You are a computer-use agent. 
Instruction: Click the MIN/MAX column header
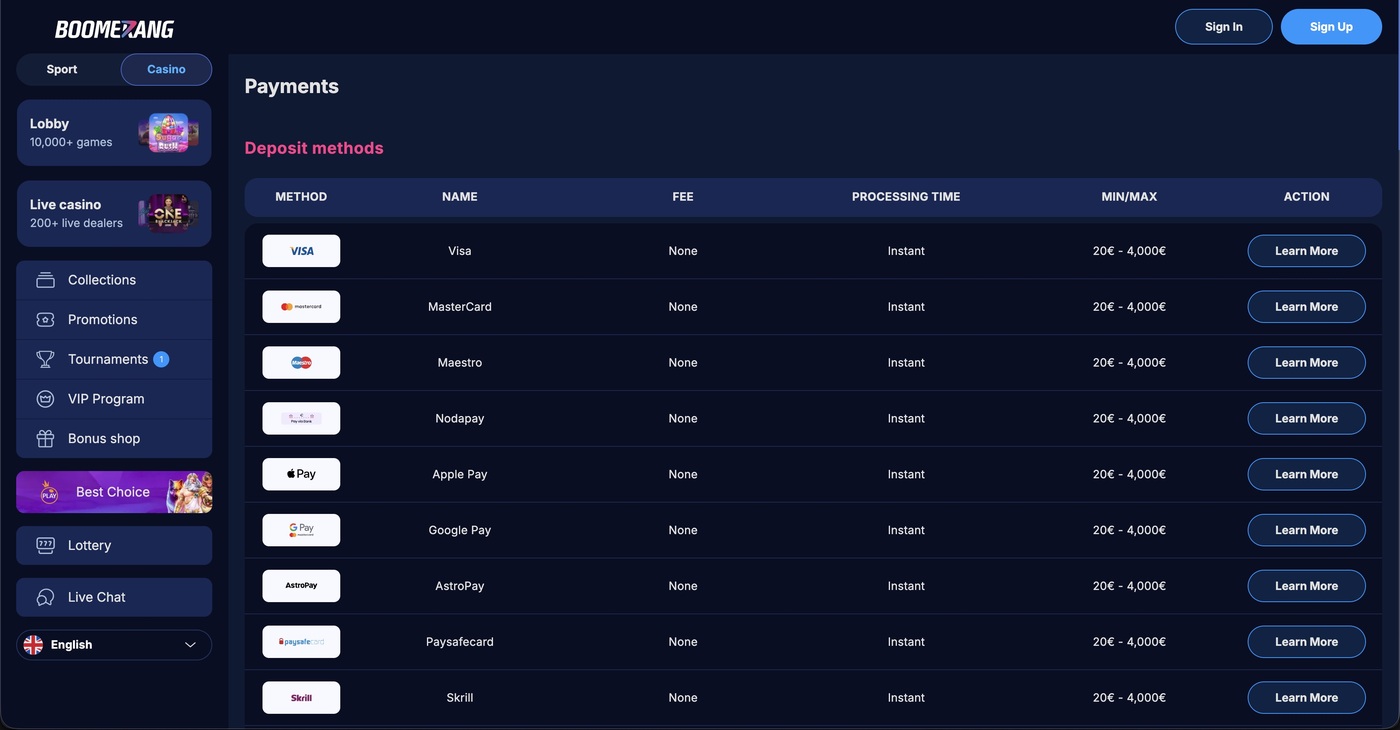pyautogui.click(x=1129, y=197)
